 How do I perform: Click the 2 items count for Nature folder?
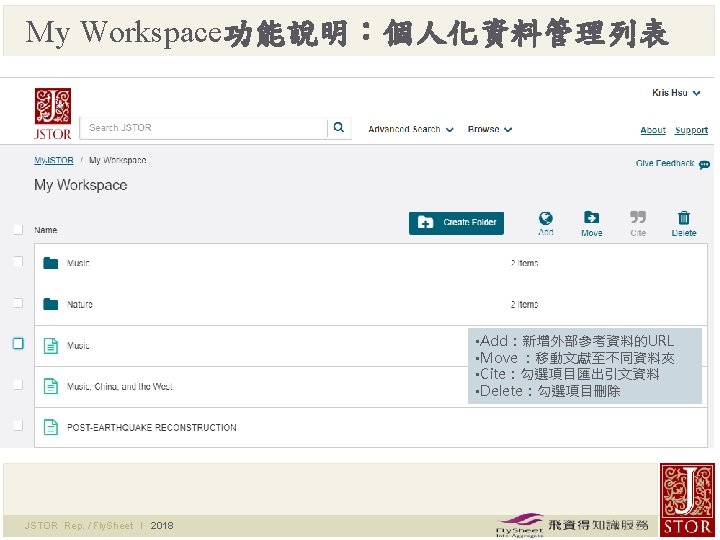(x=524, y=304)
